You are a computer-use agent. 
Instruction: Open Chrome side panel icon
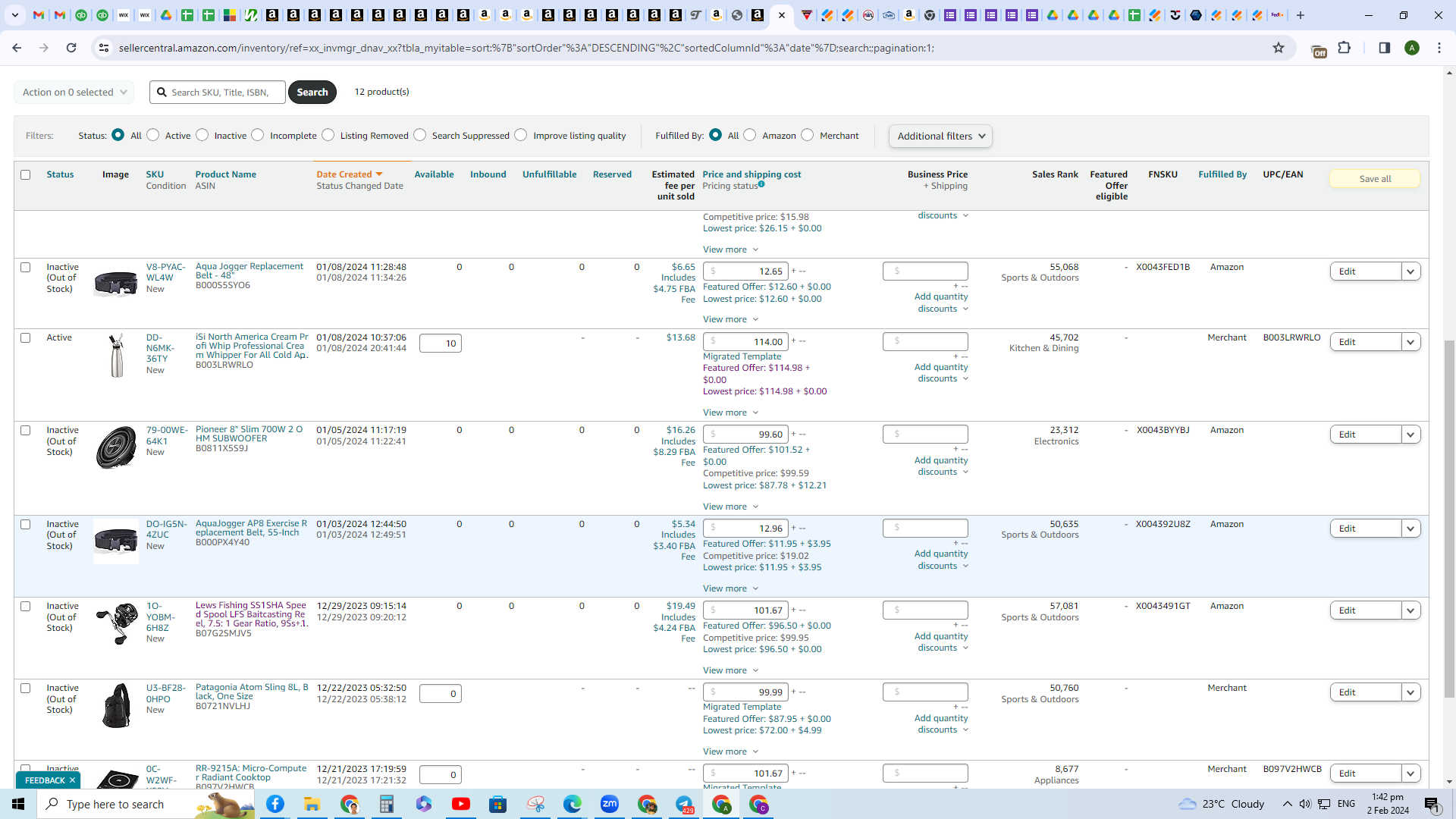(x=1384, y=48)
